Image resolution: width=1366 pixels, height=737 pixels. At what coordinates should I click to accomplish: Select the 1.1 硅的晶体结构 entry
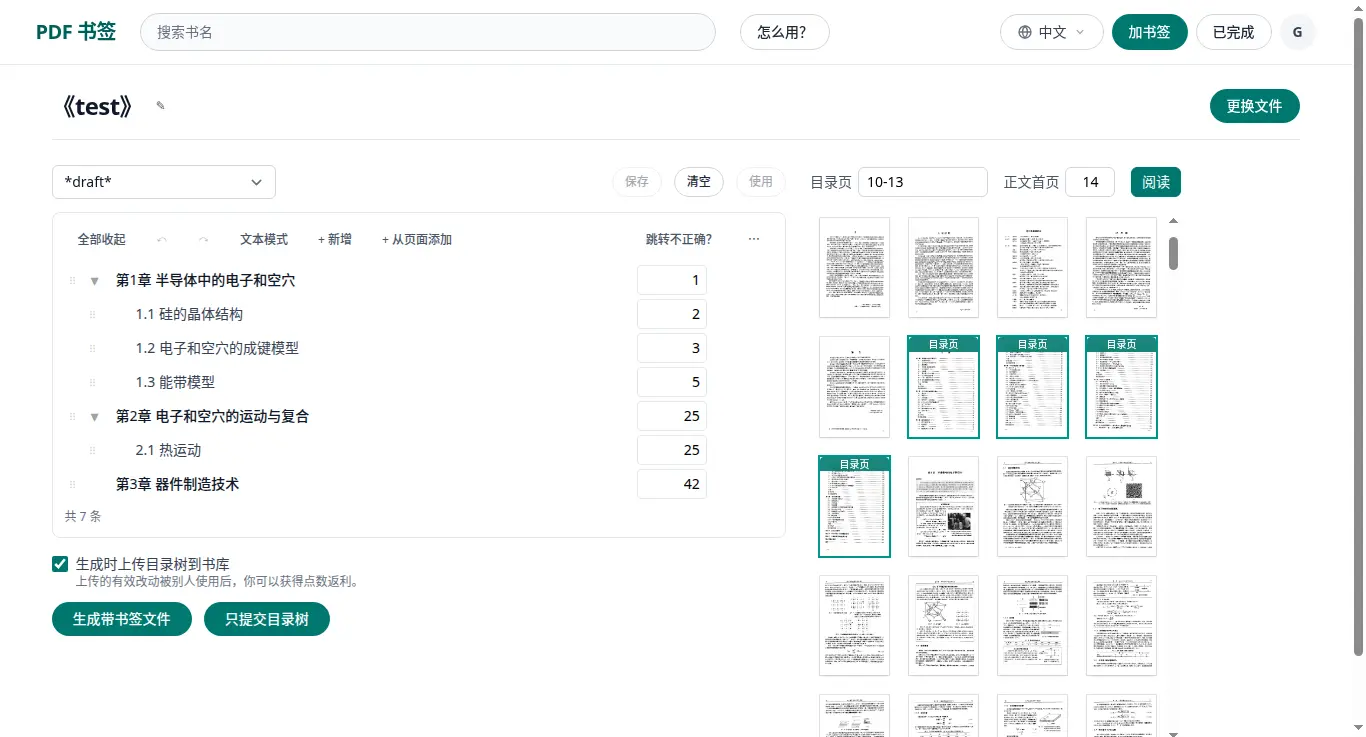pyautogui.click(x=189, y=315)
